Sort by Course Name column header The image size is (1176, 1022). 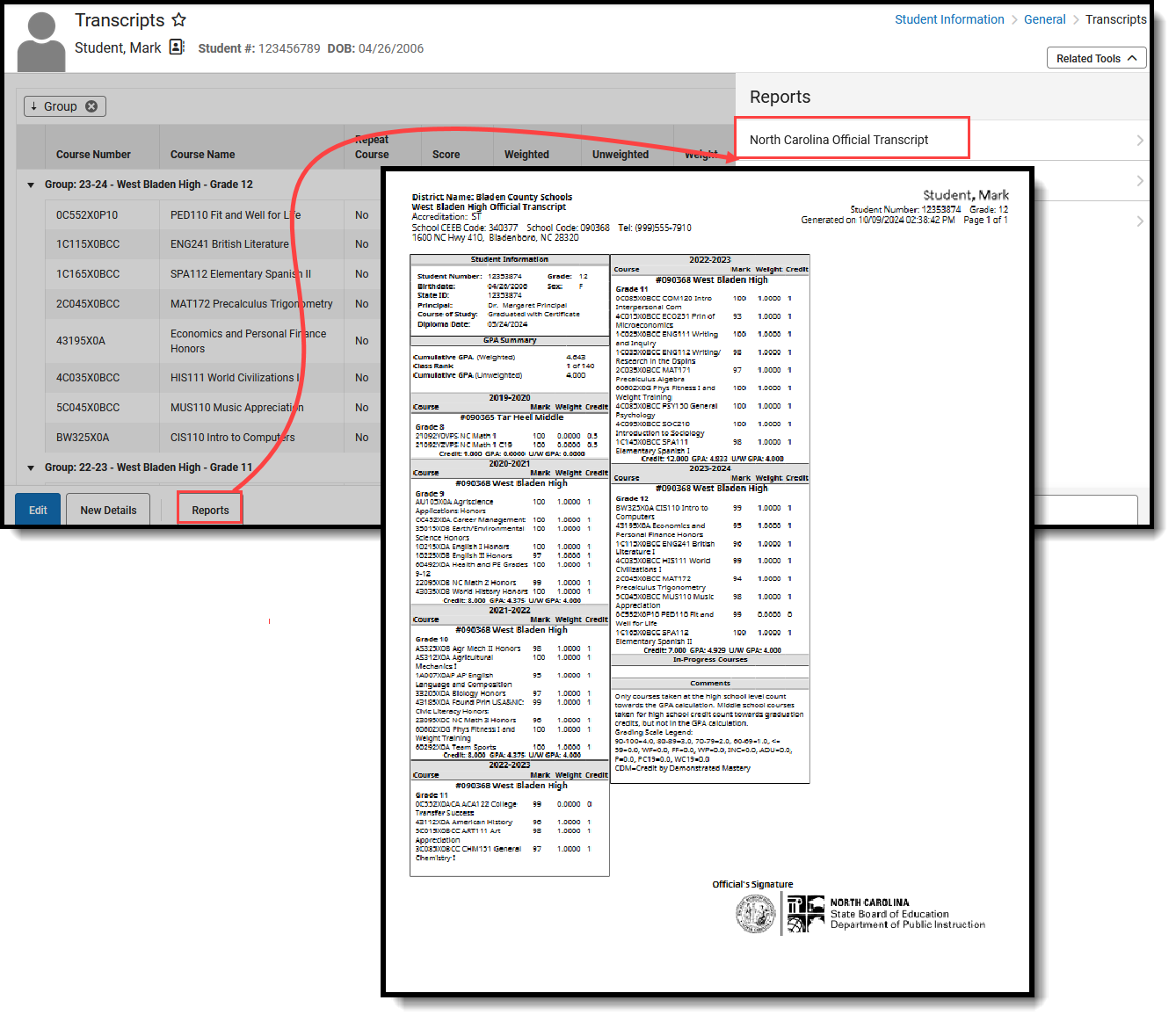tap(202, 155)
